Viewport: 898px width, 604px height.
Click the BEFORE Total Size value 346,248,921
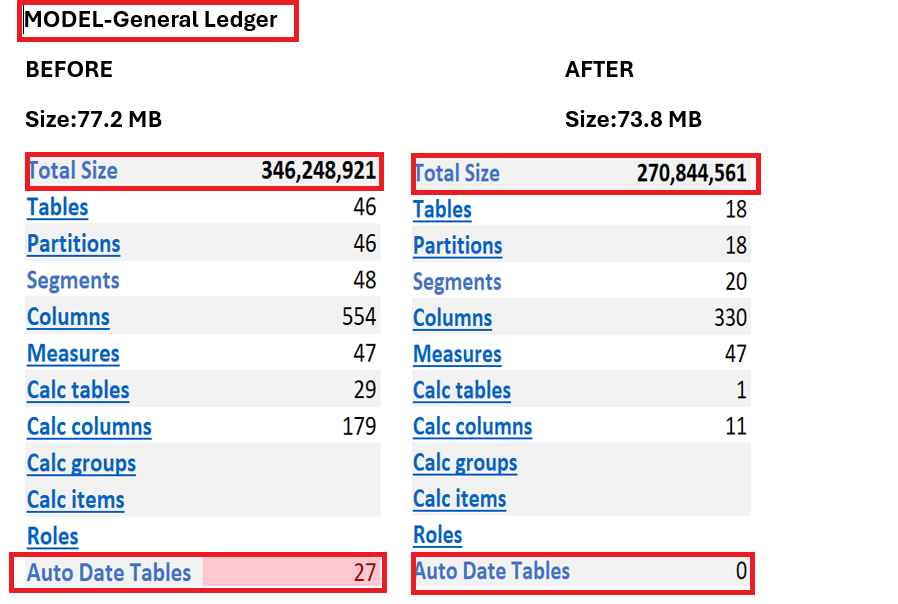pos(318,170)
